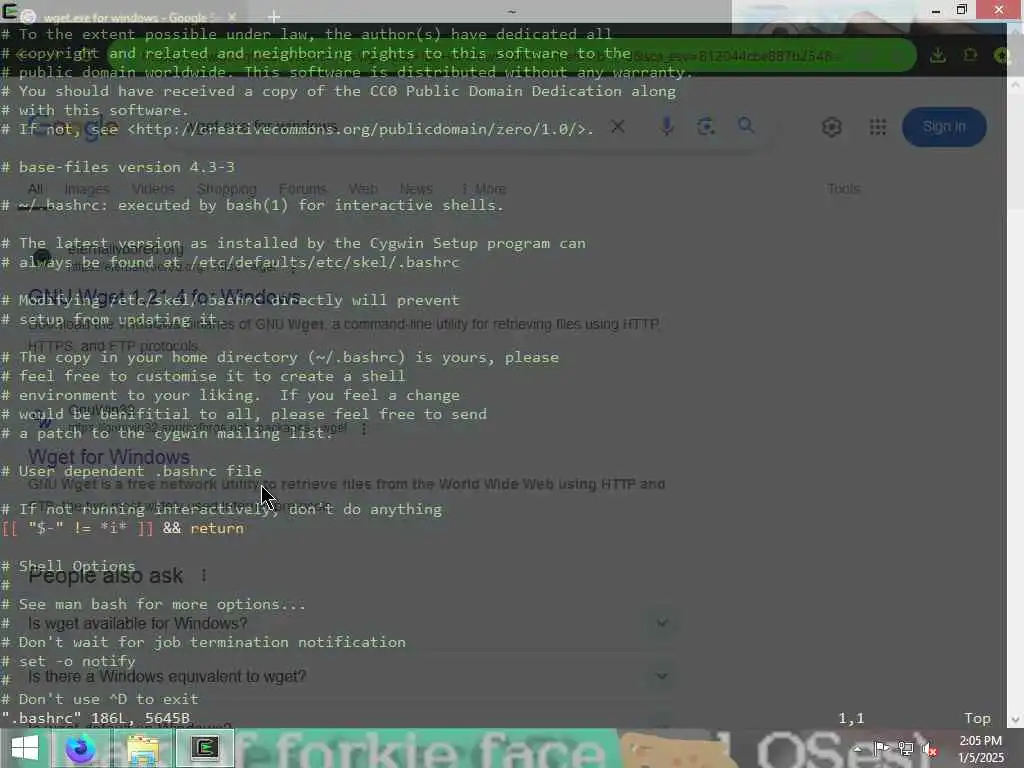Open 'GNU Wget 1.21.4 for Windows' result
Screen dimensions: 1024x768
pos(165,297)
